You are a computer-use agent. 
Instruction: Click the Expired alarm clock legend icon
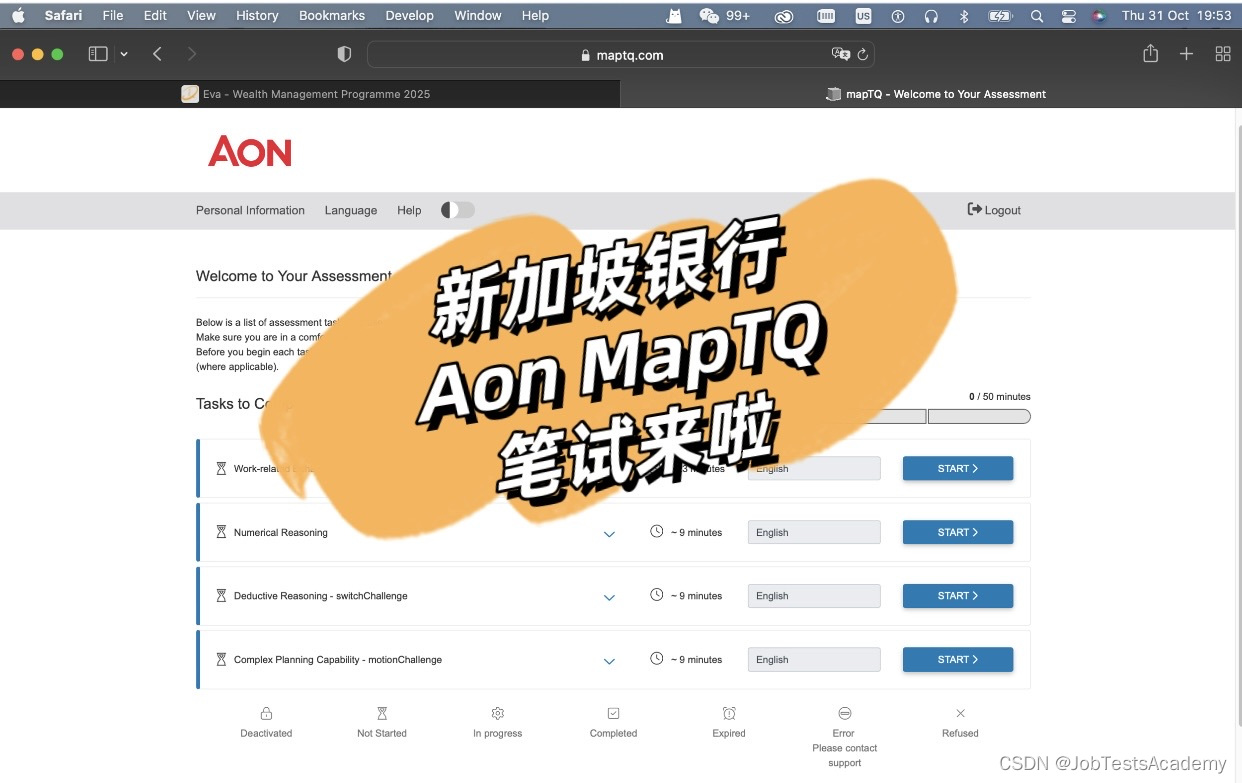point(729,713)
